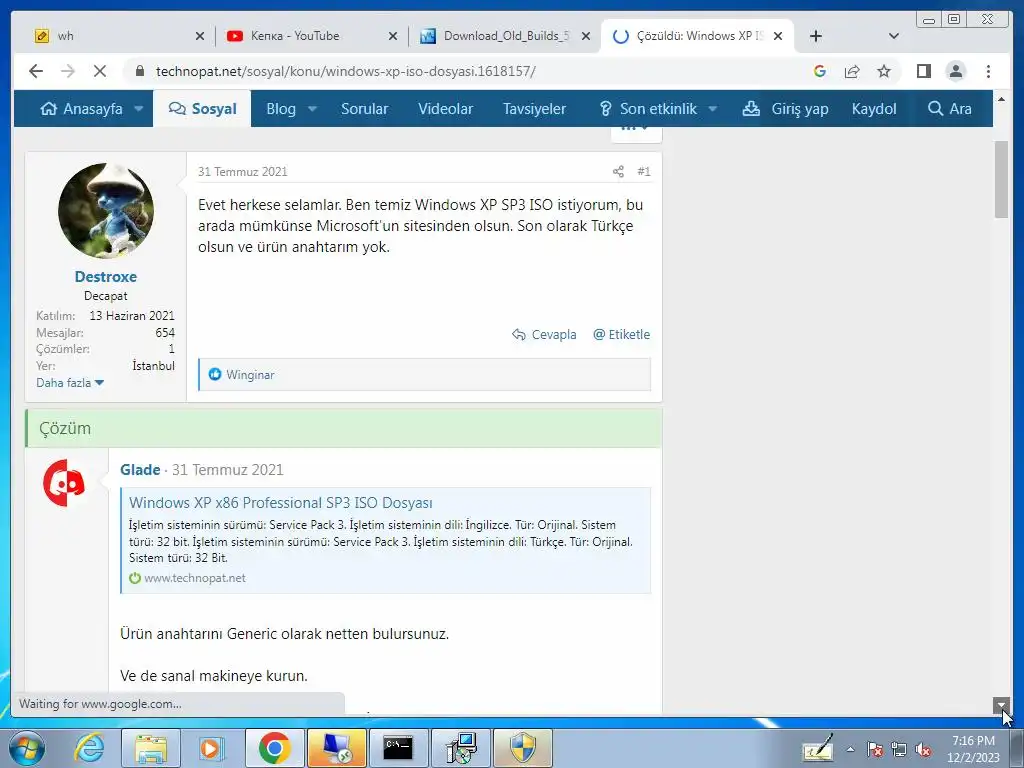Click the page vertical scrollbar thumb
Viewport: 1024px width, 768px height.
click(1001, 179)
